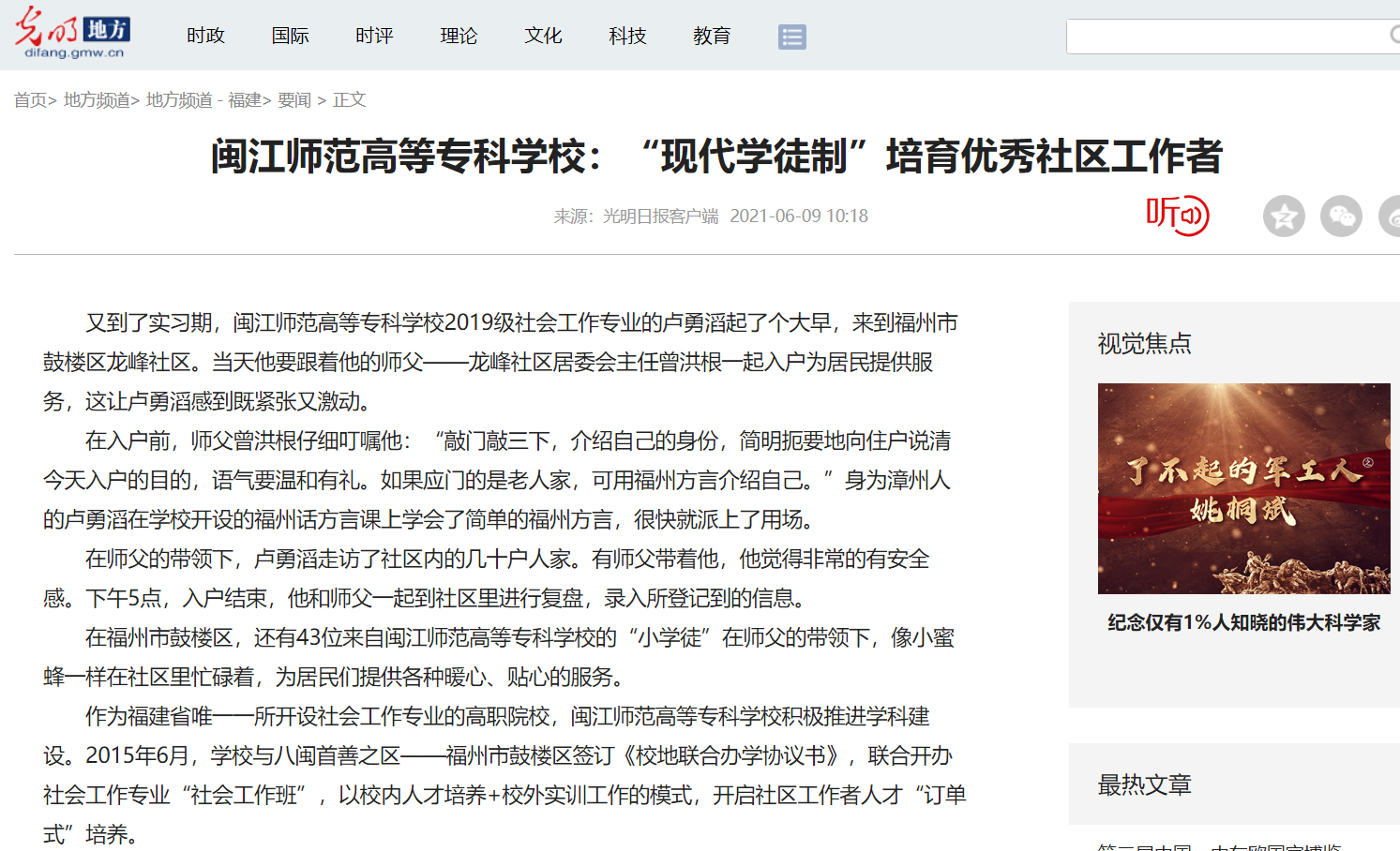
Task: Open the 理论 section
Action: click(459, 36)
